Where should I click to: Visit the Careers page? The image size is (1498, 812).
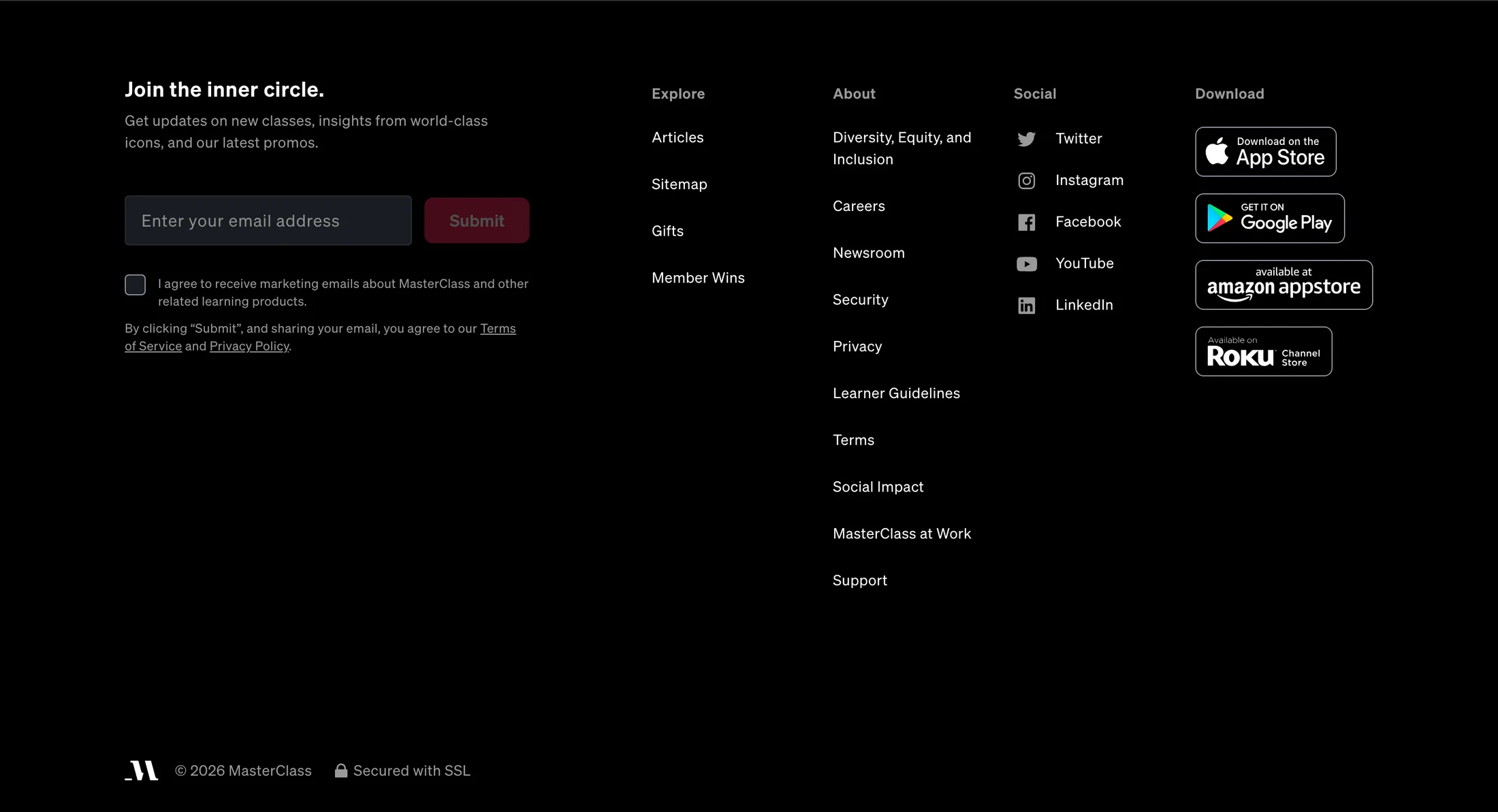(x=859, y=206)
